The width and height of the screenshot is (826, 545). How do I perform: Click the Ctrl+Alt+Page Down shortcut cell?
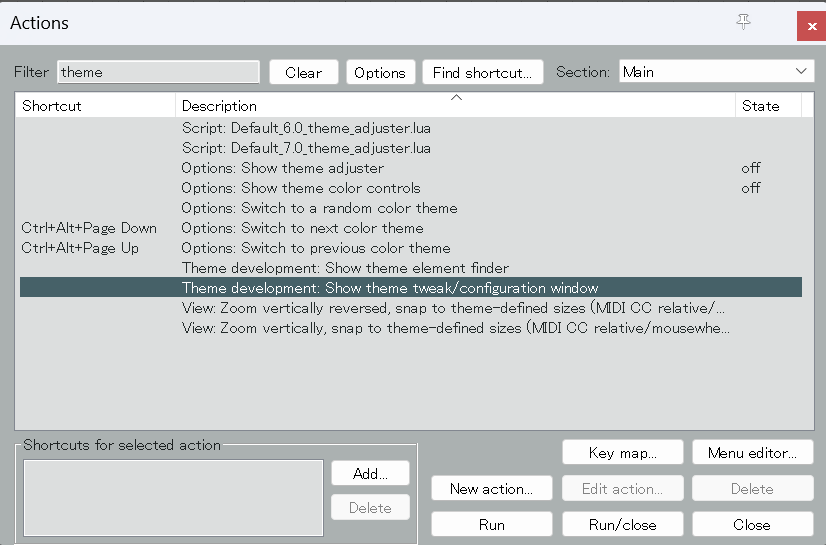coord(89,228)
